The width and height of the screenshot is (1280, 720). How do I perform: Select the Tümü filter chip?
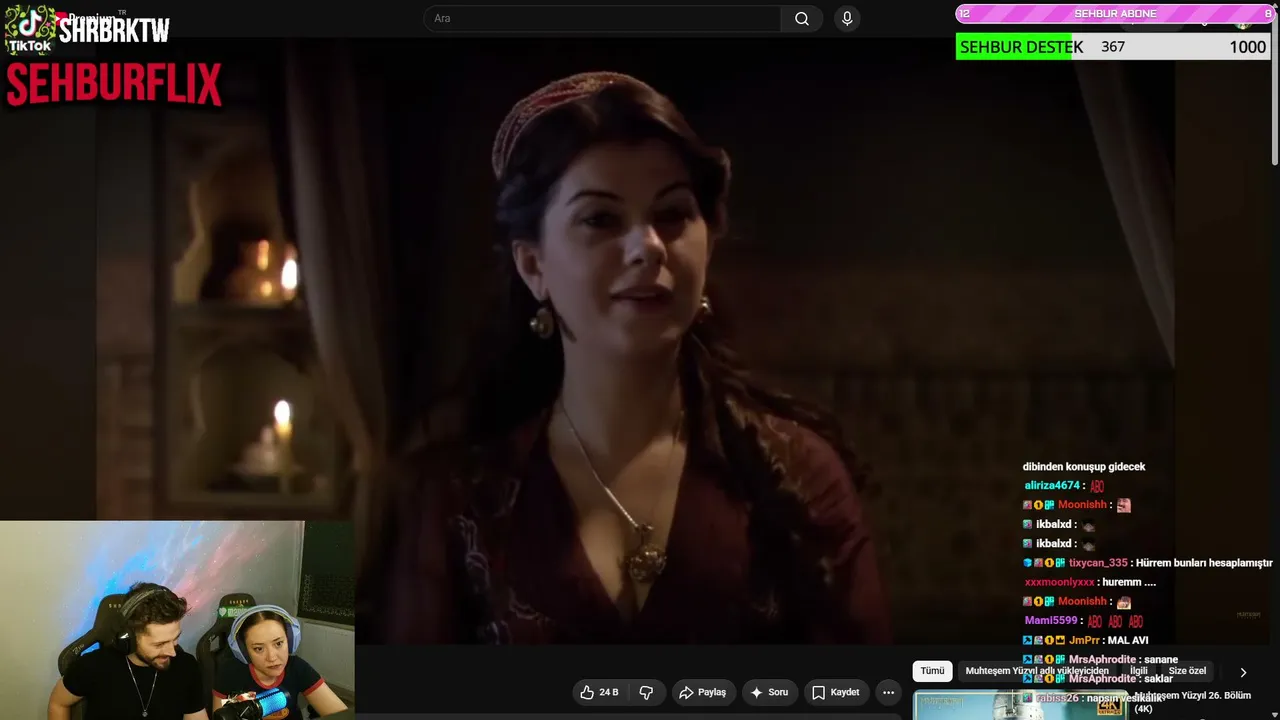tap(932, 671)
